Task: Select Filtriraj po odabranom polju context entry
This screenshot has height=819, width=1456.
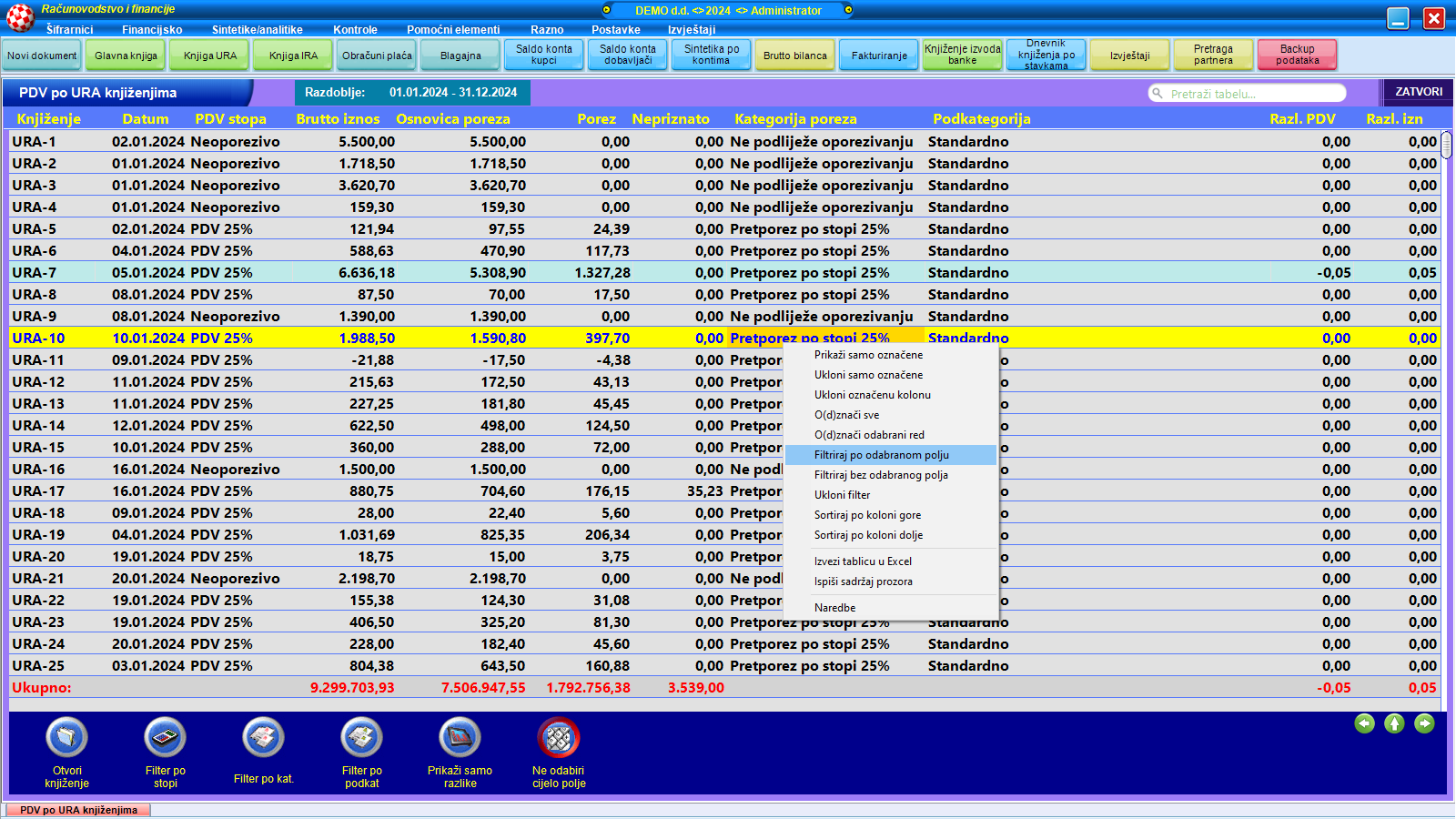Action: (881, 455)
